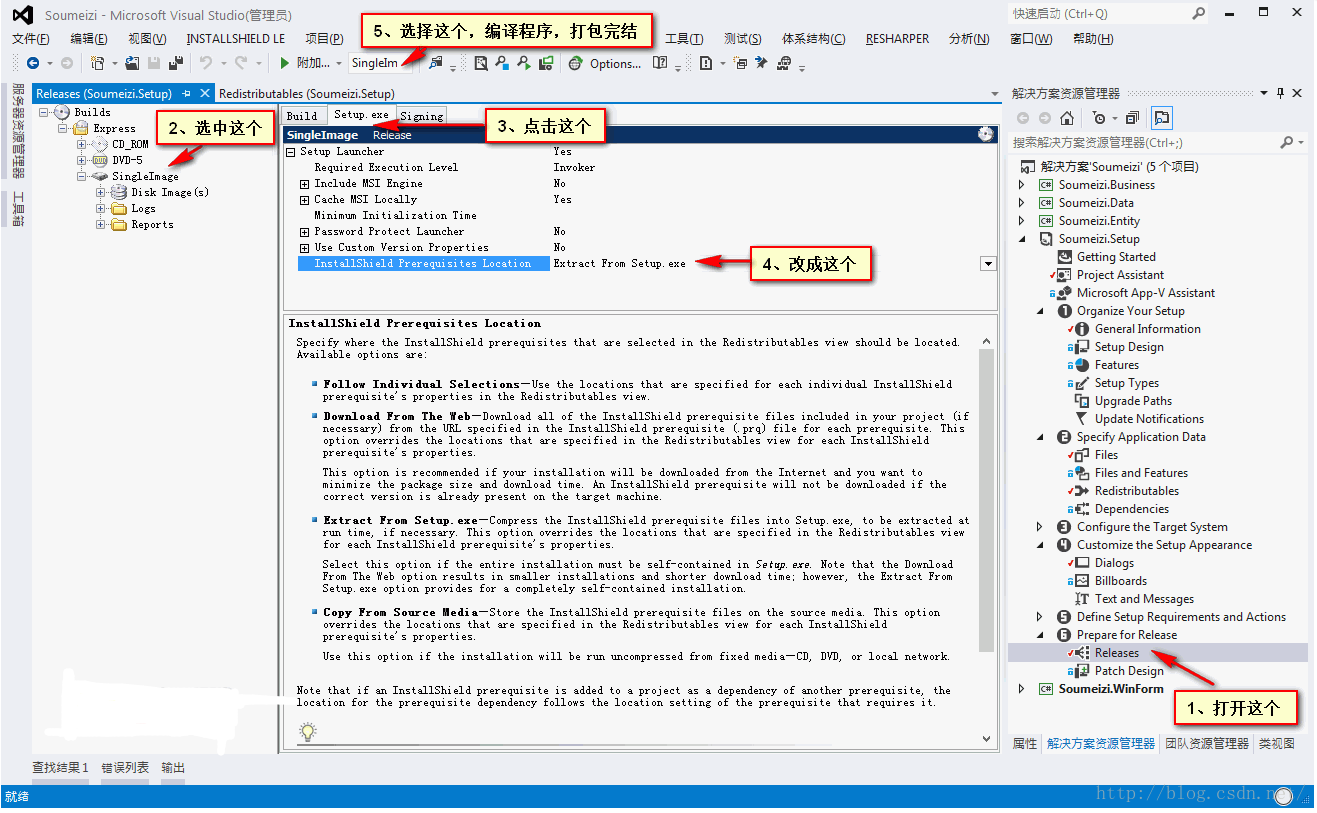Click the help settings icon in SingleImage header
The image size is (1317, 813).
pyautogui.click(x=985, y=134)
